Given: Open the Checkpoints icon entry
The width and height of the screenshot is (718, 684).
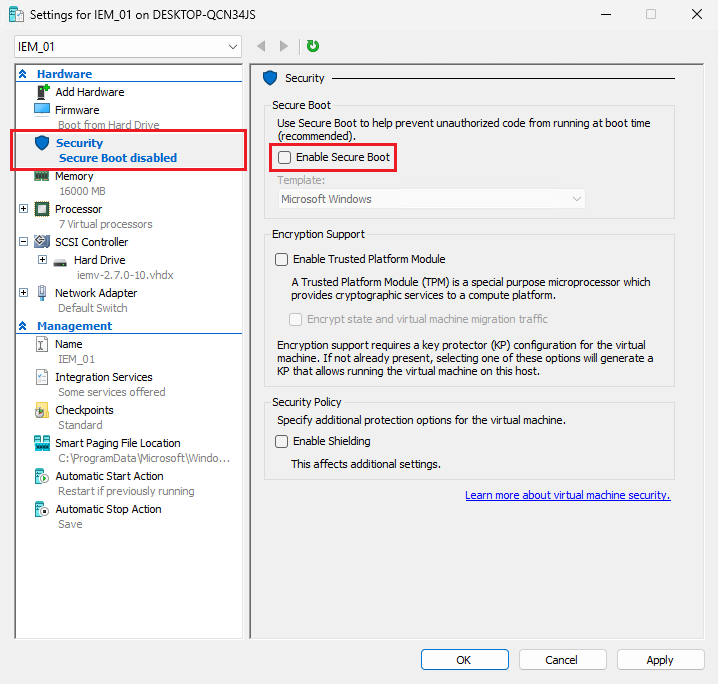Looking at the screenshot, I should tap(42, 410).
